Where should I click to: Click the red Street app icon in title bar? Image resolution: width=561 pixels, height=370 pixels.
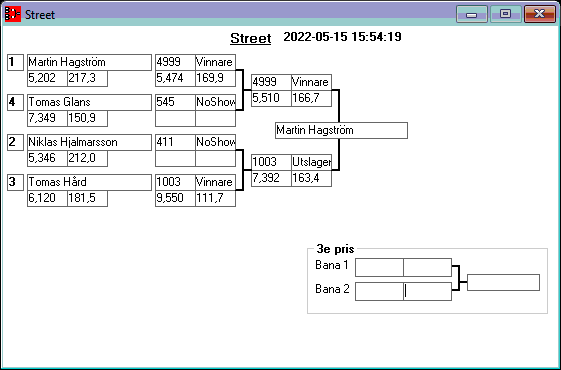[13, 14]
